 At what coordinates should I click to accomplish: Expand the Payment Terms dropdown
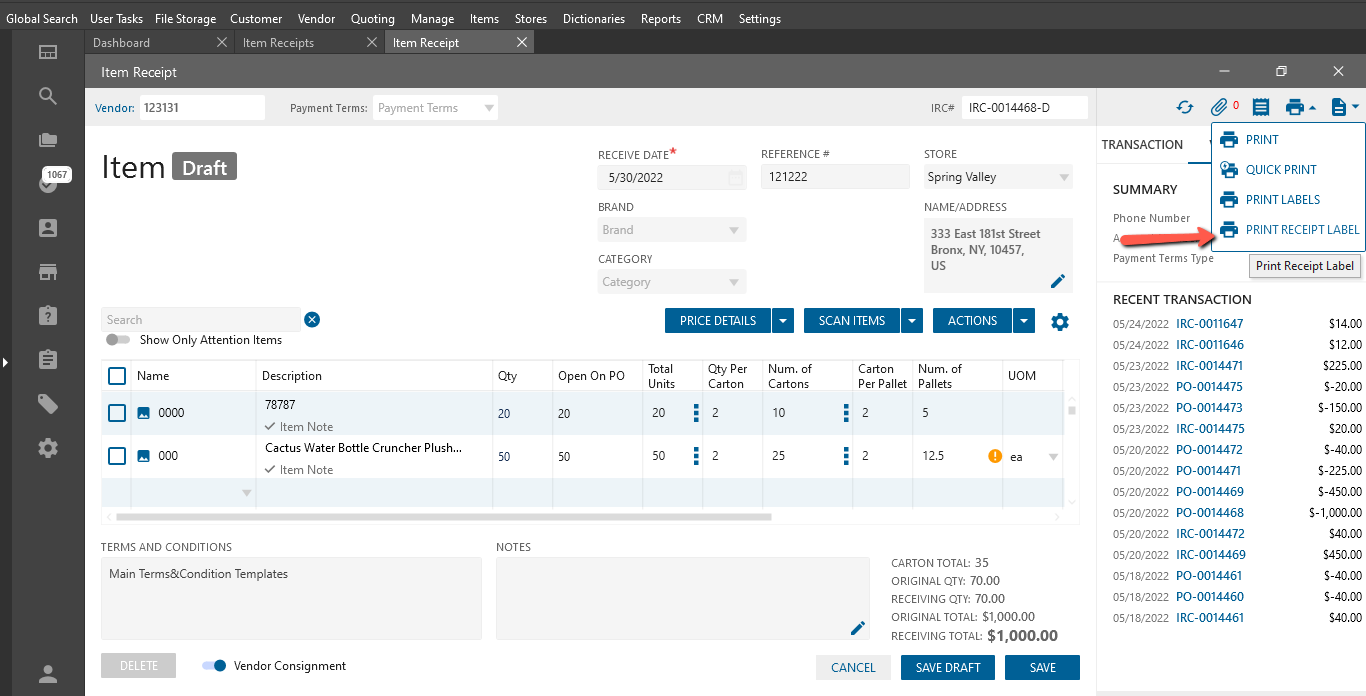pyautogui.click(x=489, y=108)
